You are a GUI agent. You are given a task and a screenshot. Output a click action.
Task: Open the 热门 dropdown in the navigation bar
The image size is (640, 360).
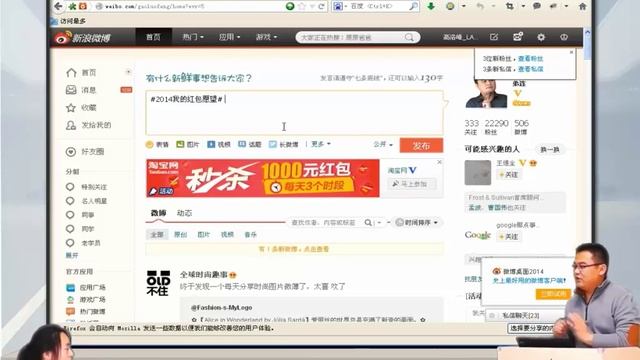click(193, 37)
